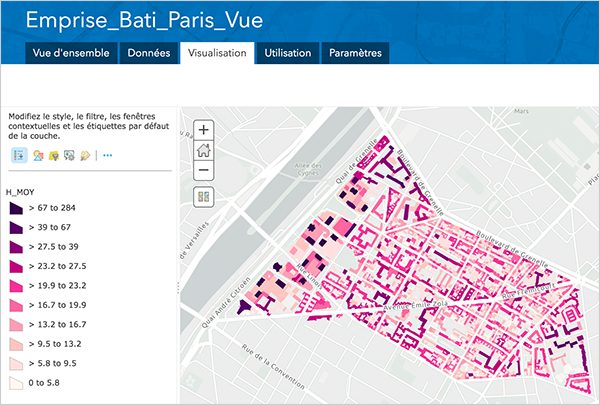Select the Visualisation tab

(217, 53)
